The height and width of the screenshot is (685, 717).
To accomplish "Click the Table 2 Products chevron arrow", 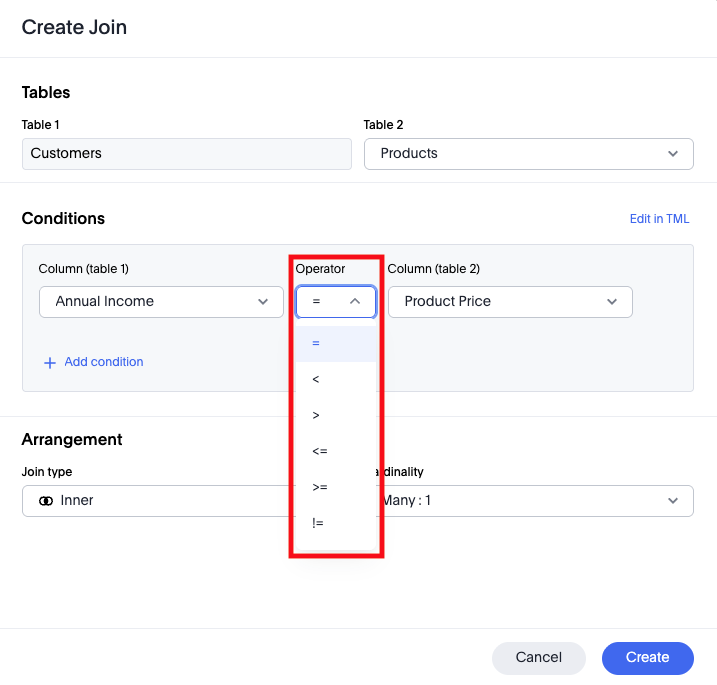I will pyautogui.click(x=673, y=154).
